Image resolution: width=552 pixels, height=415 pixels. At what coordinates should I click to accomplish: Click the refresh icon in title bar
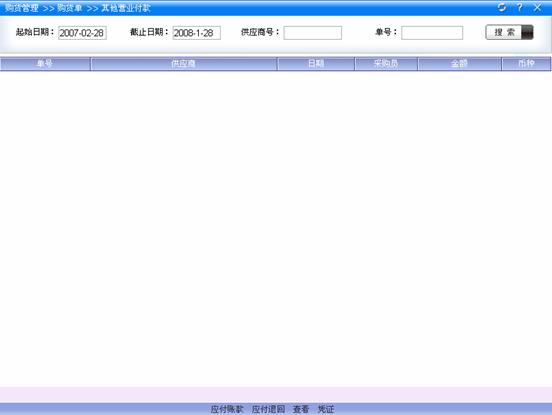[x=502, y=7]
